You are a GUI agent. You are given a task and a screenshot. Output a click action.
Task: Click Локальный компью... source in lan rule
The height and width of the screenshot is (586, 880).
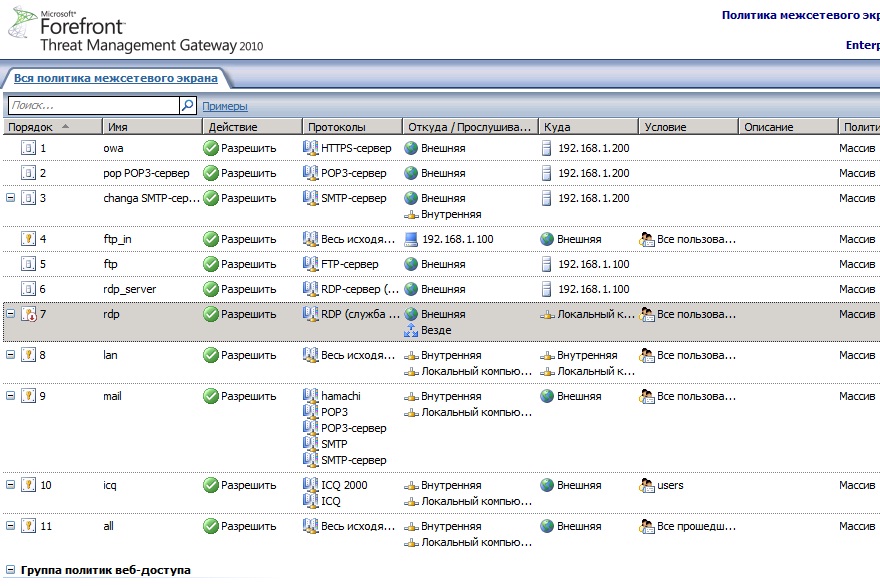(476, 372)
